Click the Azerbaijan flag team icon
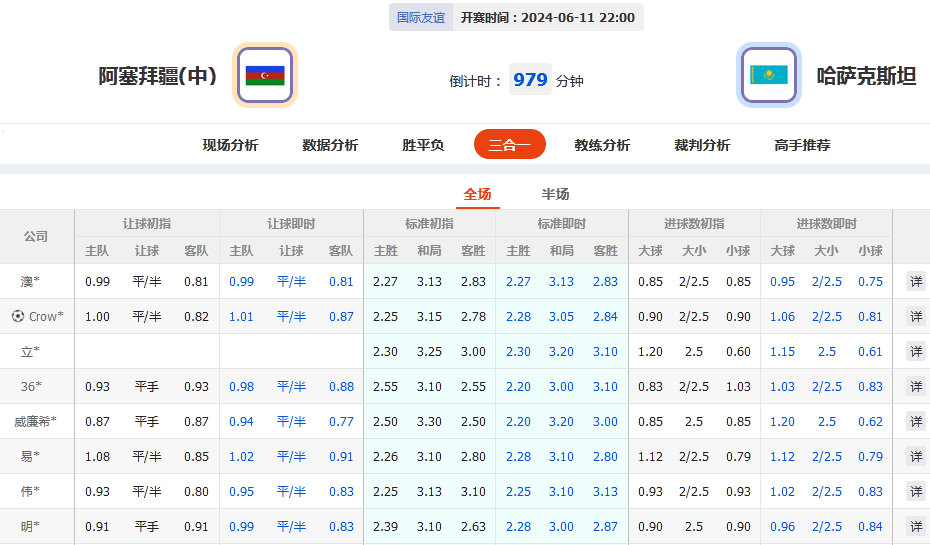This screenshot has width=930, height=545. coord(265,75)
